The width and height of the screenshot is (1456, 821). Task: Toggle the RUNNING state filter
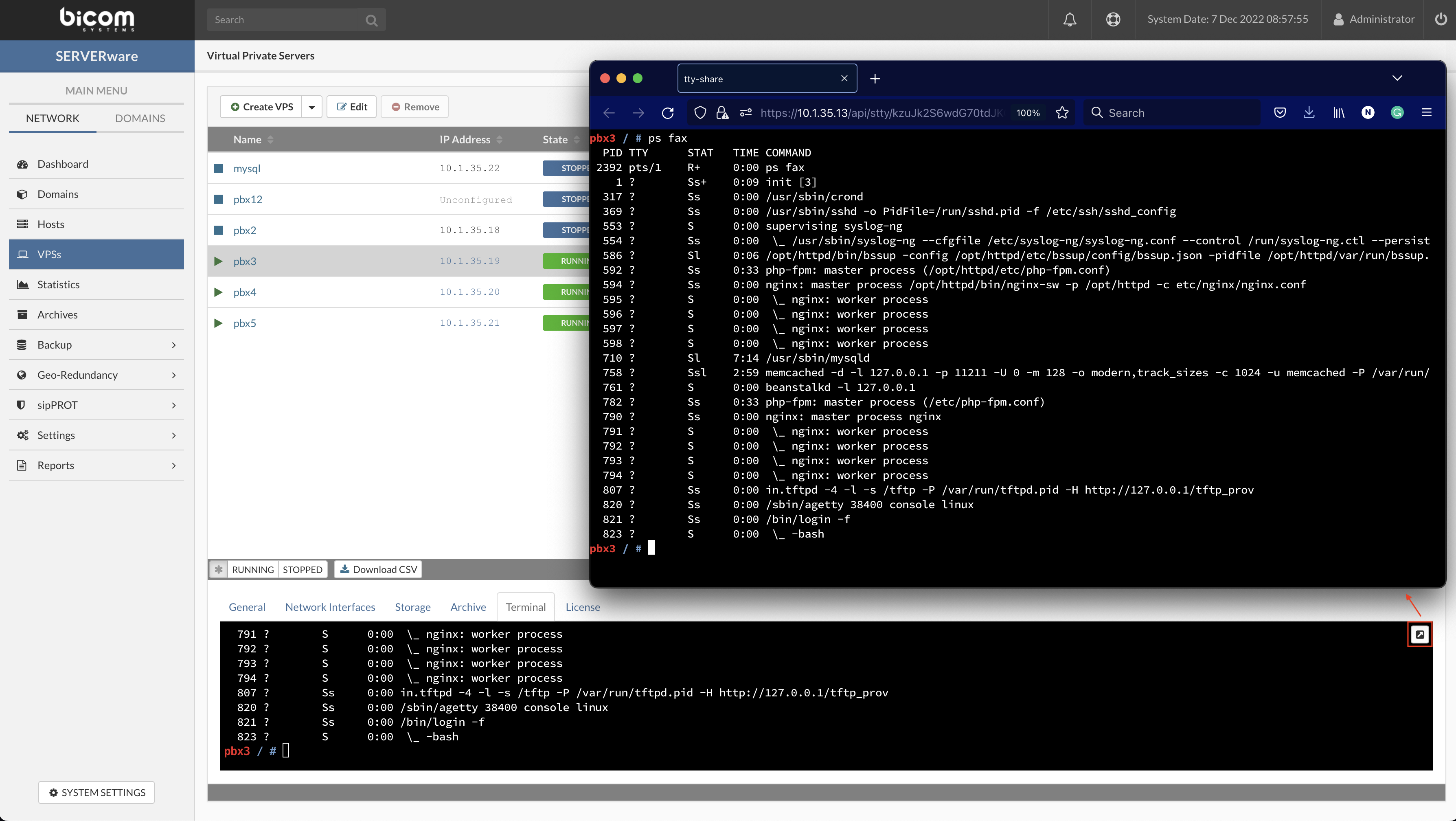point(253,569)
